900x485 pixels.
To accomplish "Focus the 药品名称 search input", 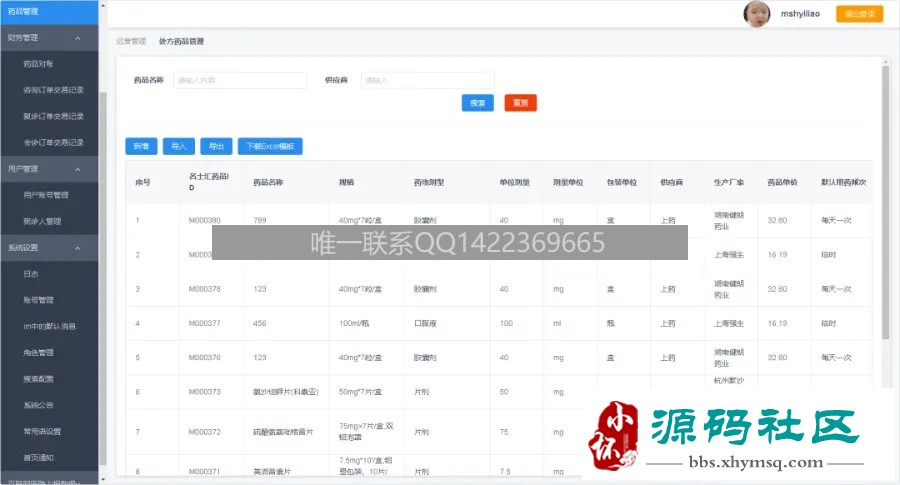I will (240, 80).
